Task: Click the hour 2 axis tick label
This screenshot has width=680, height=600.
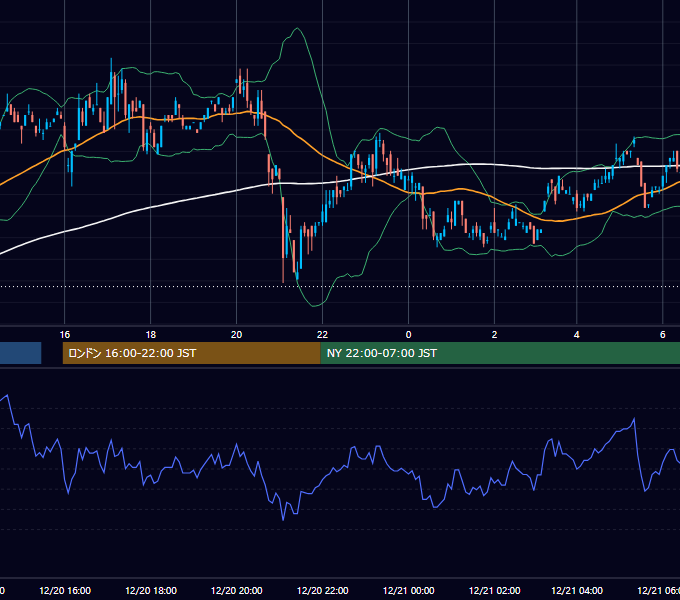Action: coord(494,335)
